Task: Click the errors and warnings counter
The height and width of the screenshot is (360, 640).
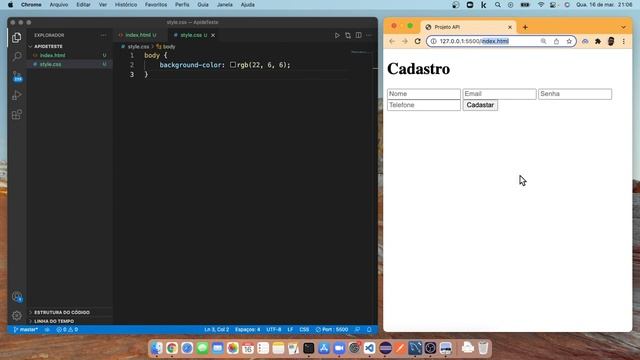Action: coord(67,329)
